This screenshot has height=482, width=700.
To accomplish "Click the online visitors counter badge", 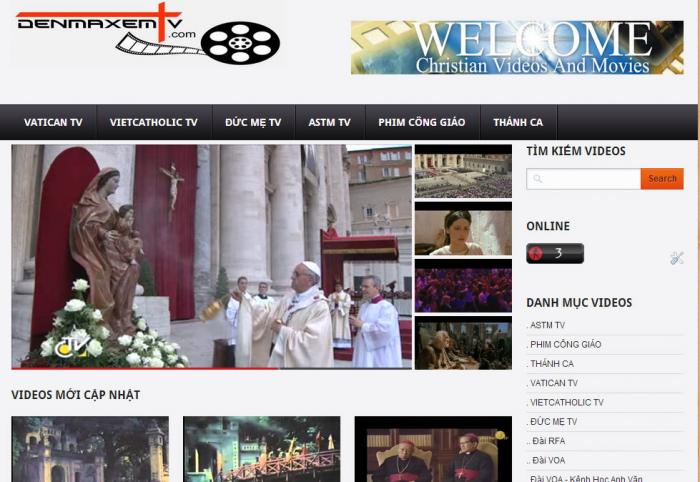I will click(x=555, y=254).
